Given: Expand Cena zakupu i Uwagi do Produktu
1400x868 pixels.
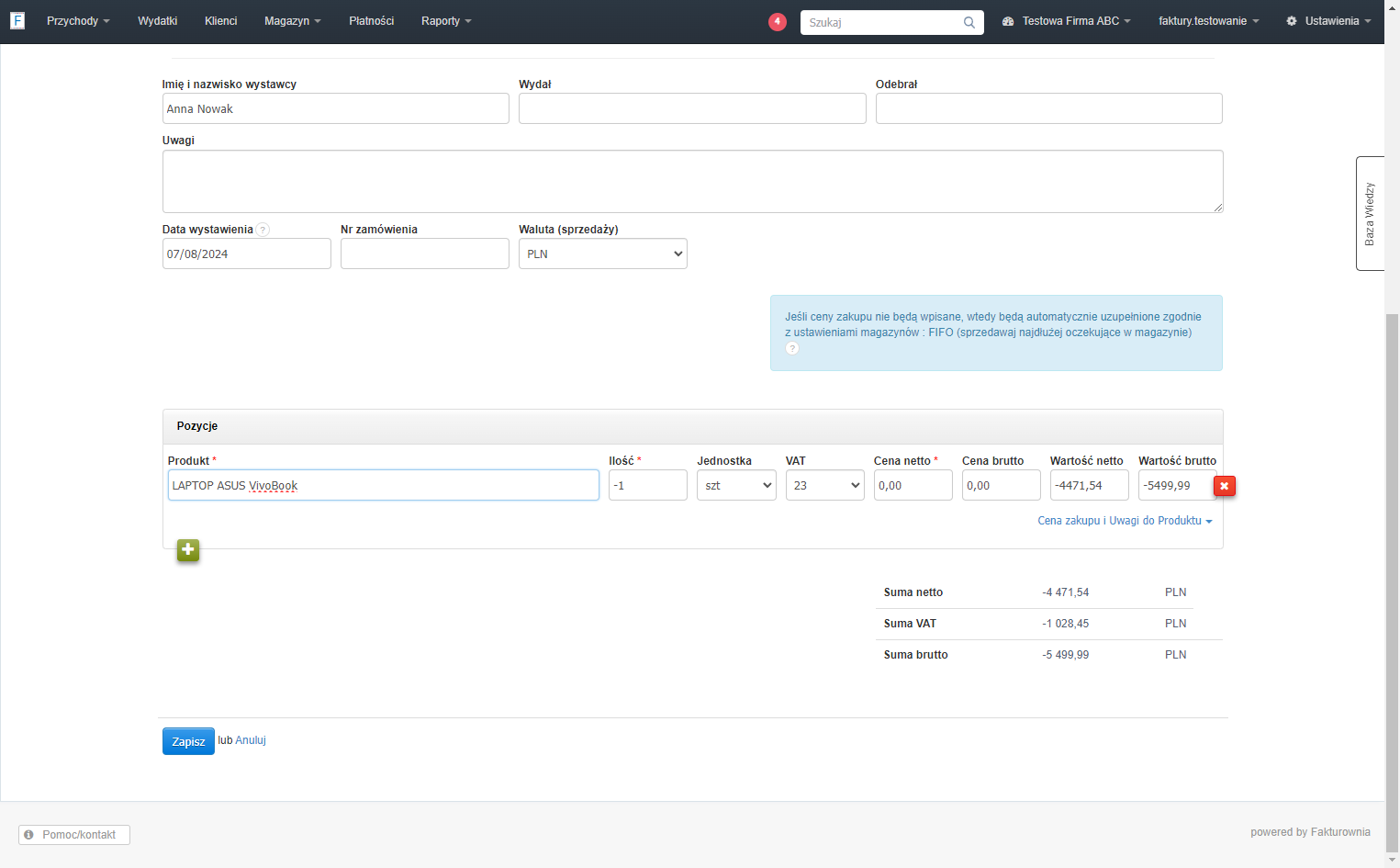Looking at the screenshot, I should click(x=1125, y=521).
